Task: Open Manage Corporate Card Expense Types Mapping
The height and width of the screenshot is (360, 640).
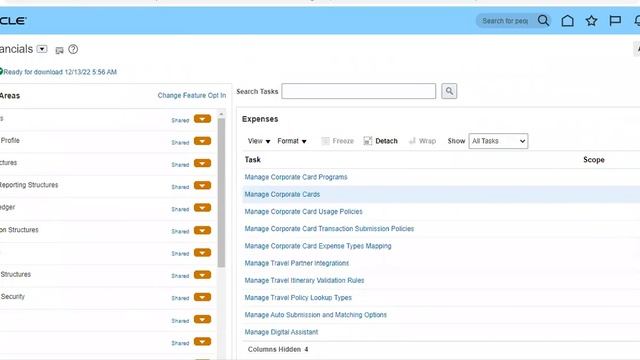Action: coord(318,246)
